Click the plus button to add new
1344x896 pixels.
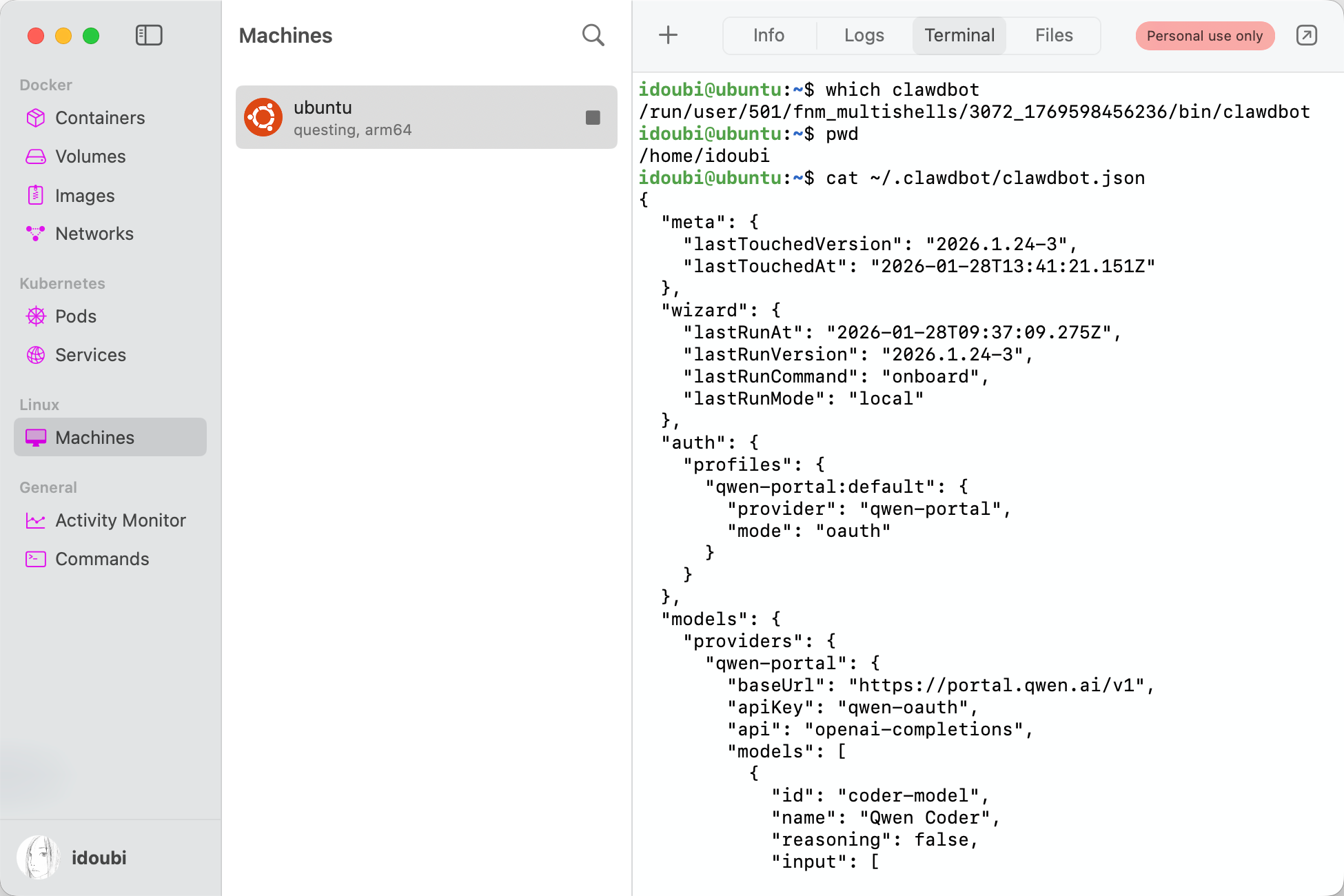pos(668,35)
